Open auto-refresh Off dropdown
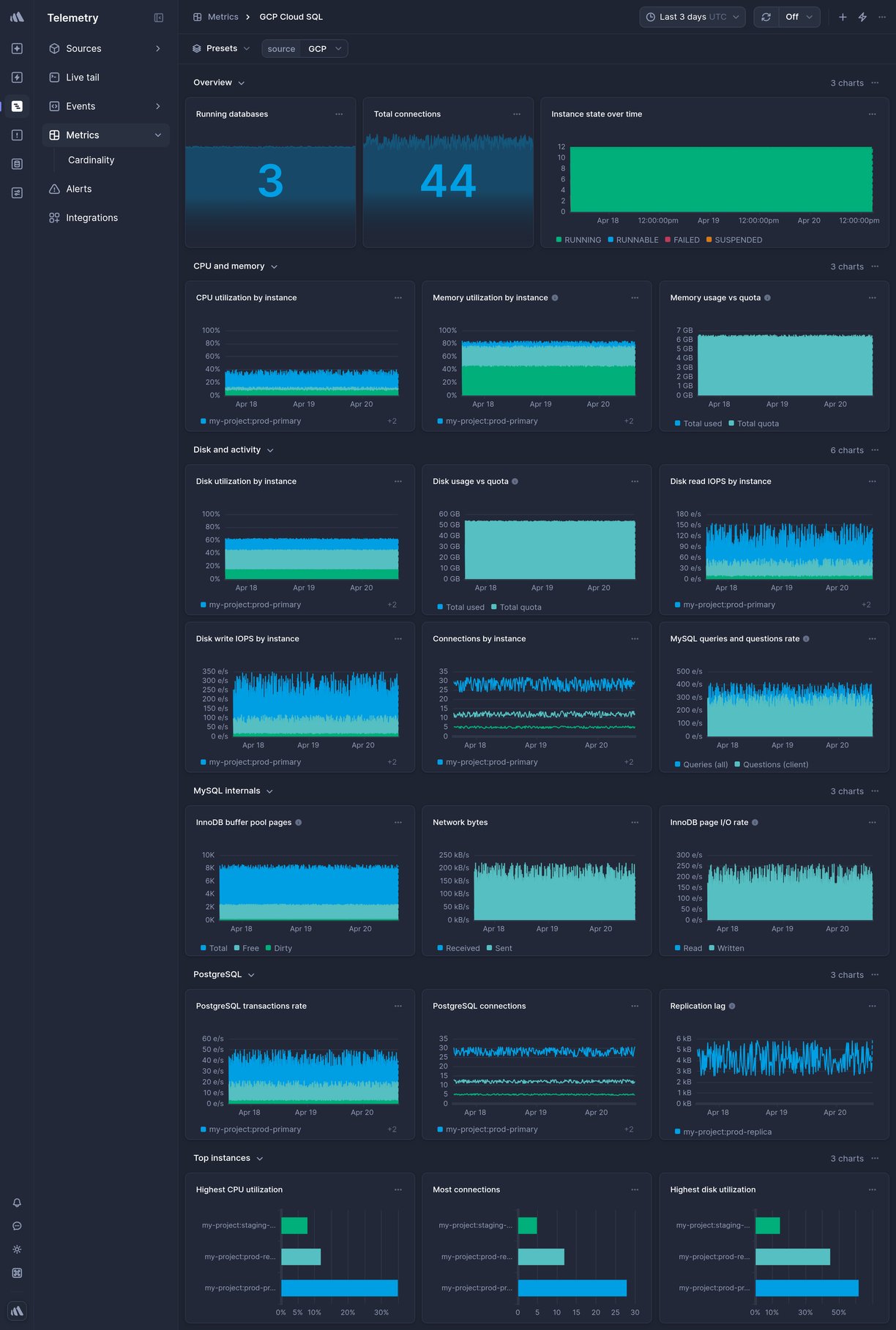The height and width of the screenshot is (1330, 896). click(x=799, y=17)
